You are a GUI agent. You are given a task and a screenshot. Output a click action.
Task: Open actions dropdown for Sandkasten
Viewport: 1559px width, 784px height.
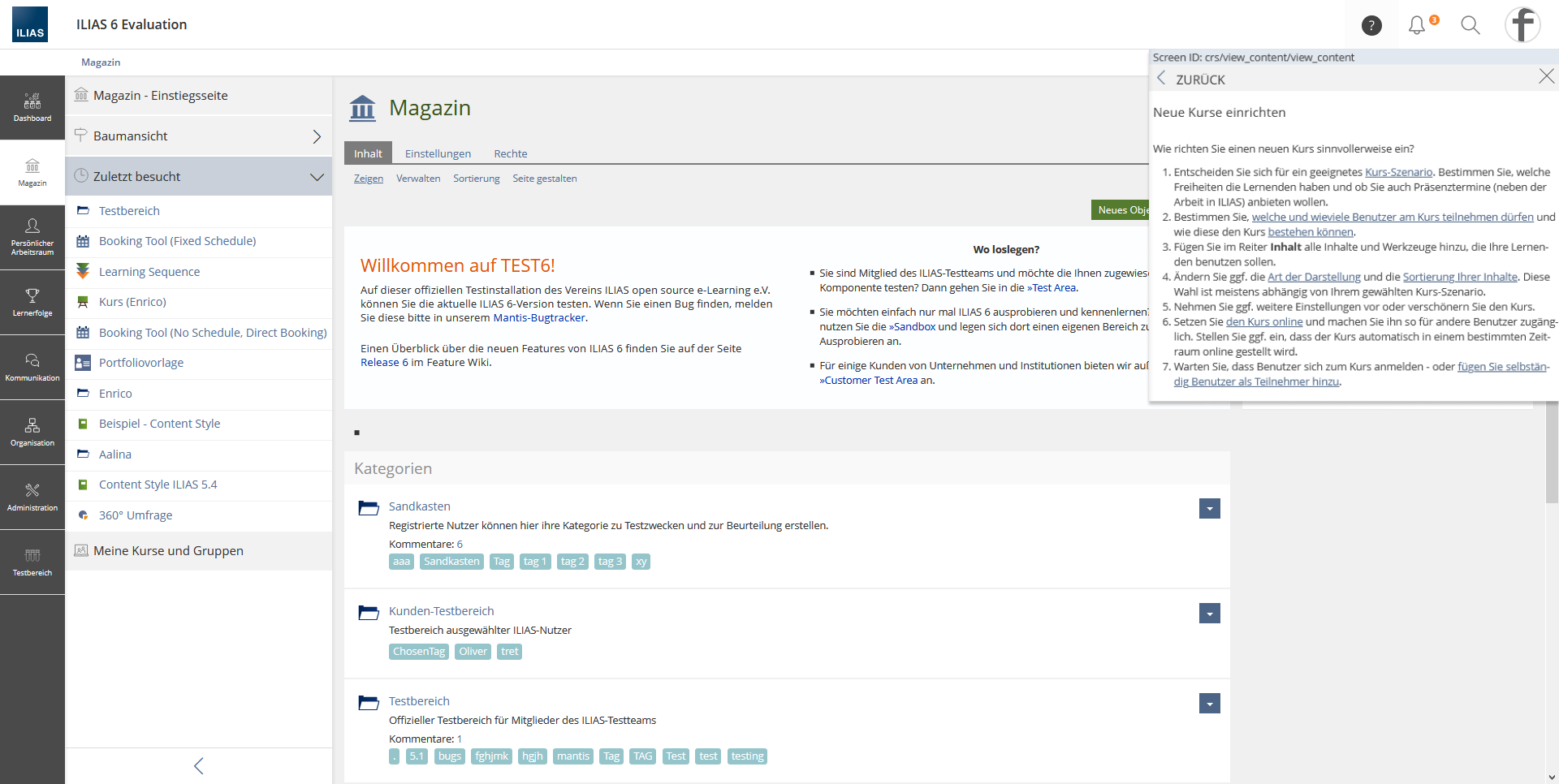click(1209, 509)
